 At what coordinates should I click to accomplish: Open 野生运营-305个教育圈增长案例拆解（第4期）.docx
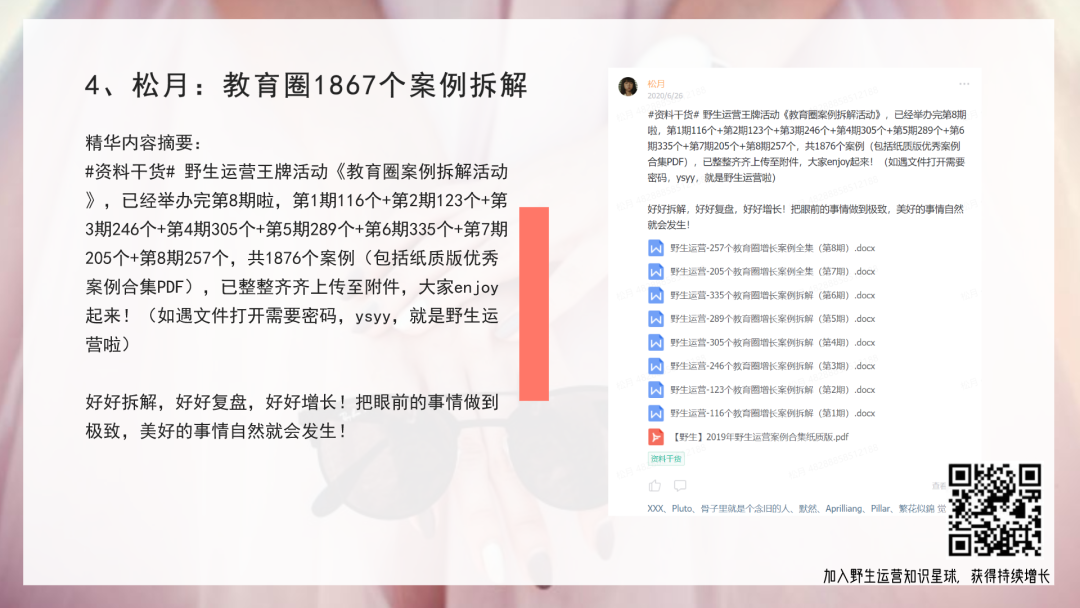(772, 342)
